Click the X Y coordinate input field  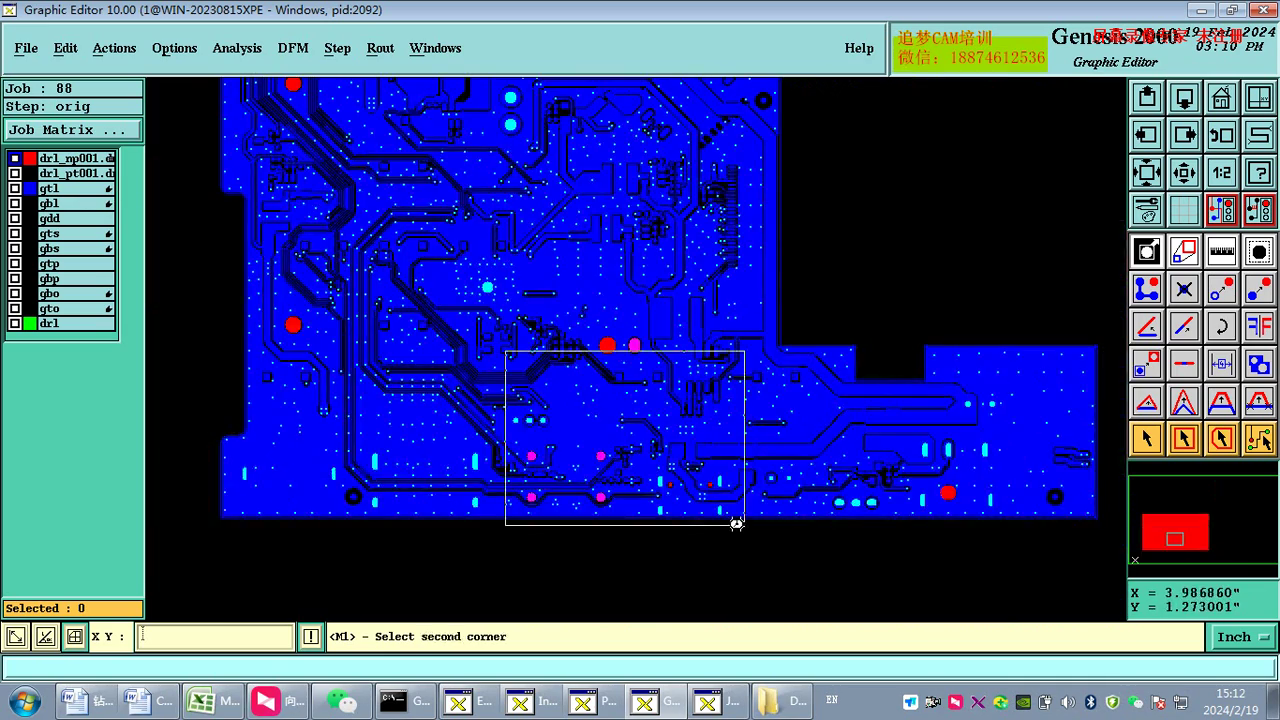[x=215, y=637]
